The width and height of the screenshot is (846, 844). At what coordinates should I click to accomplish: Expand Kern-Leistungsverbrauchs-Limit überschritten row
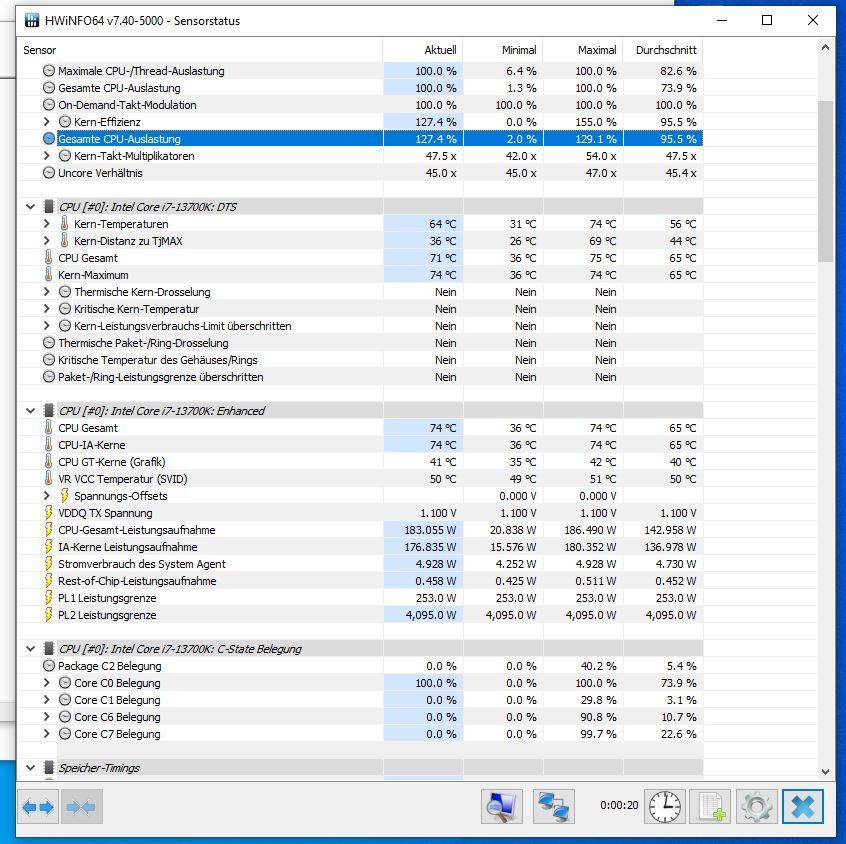point(47,326)
